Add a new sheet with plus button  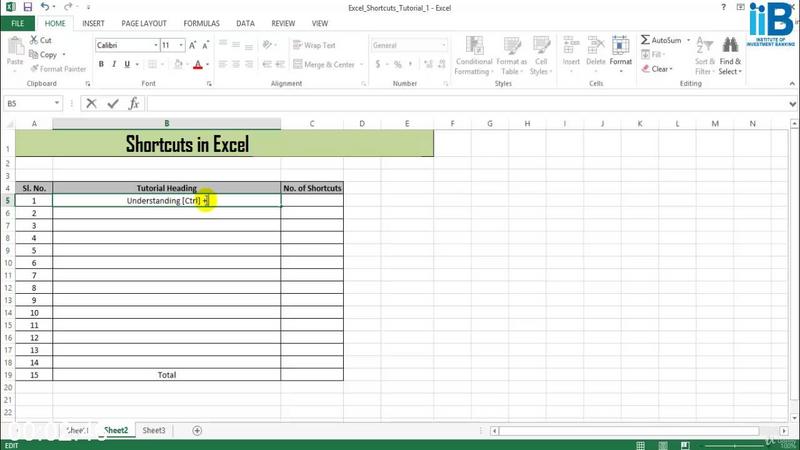(x=197, y=431)
